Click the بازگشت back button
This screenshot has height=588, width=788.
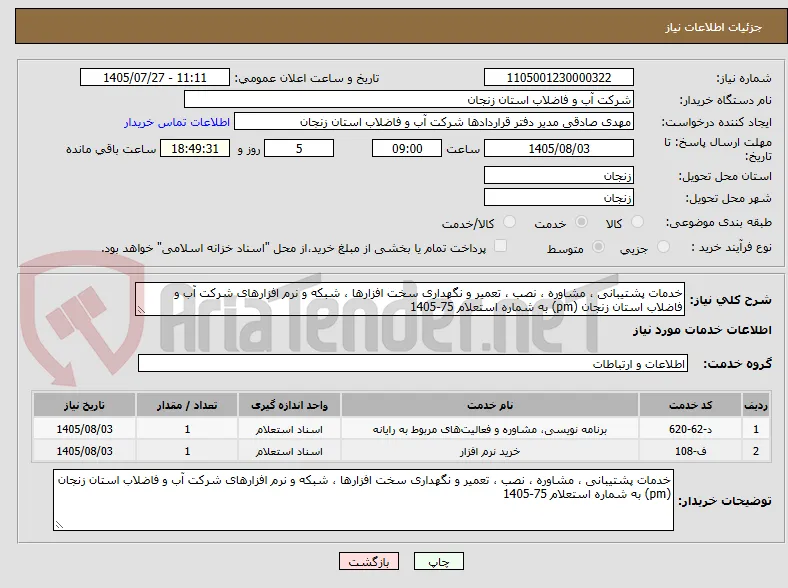[x=369, y=561]
